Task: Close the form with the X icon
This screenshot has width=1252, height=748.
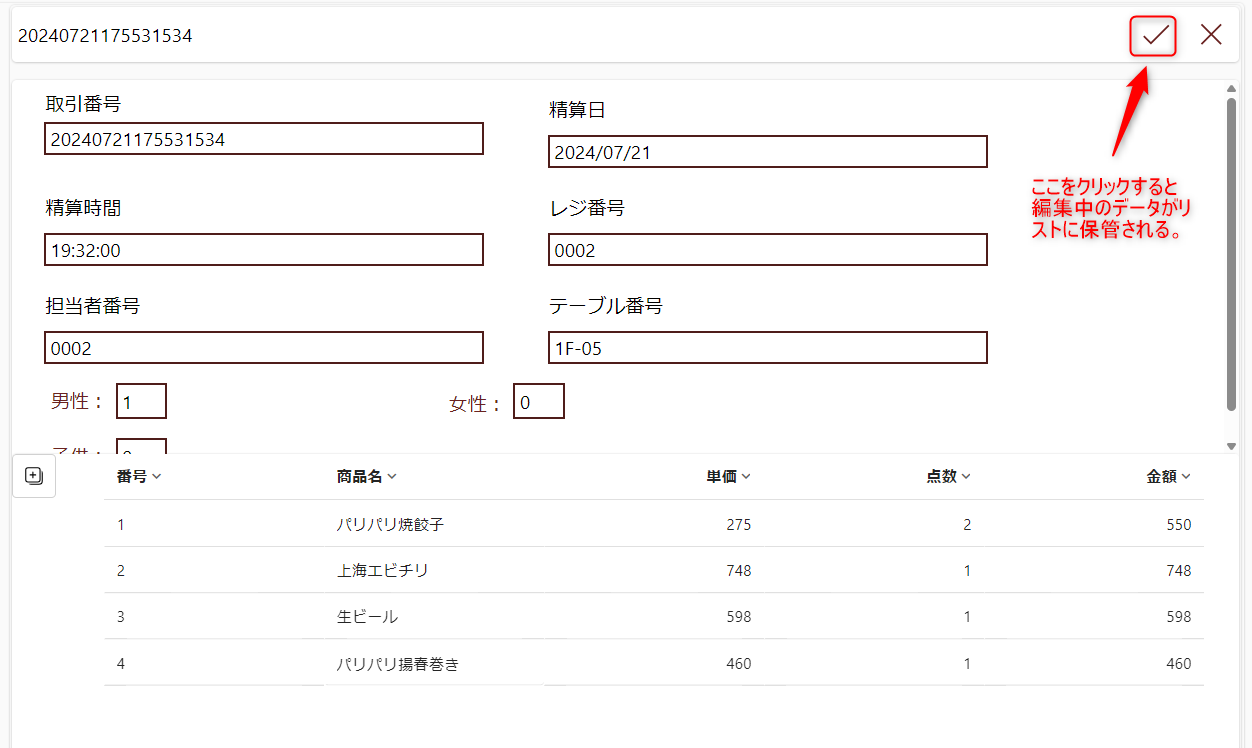Action: click(x=1211, y=35)
